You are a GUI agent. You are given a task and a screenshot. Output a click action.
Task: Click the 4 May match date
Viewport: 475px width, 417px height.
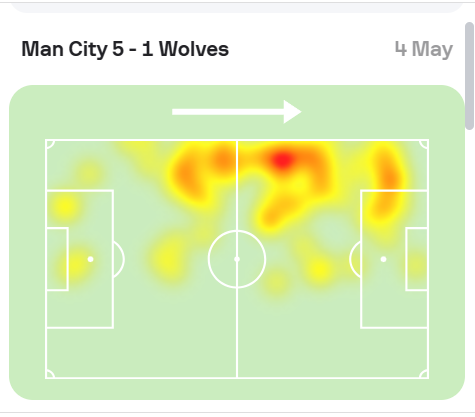pos(424,49)
